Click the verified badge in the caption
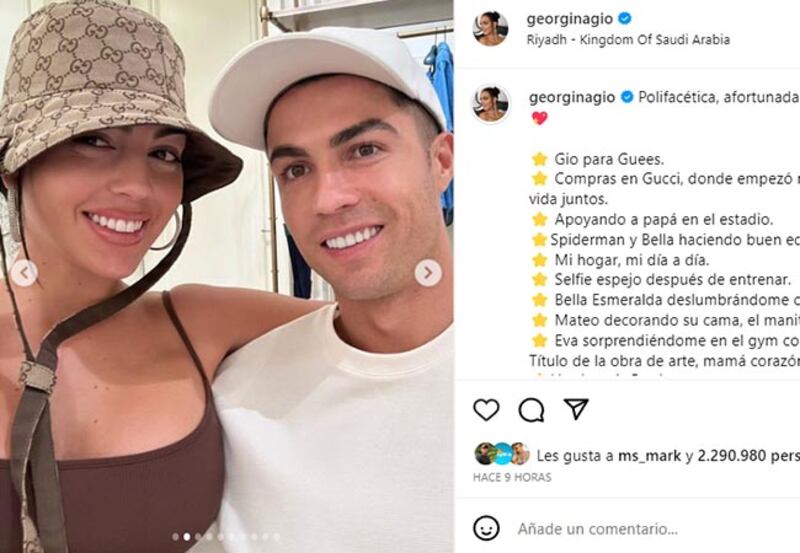The width and height of the screenshot is (800, 553). tap(627, 97)
